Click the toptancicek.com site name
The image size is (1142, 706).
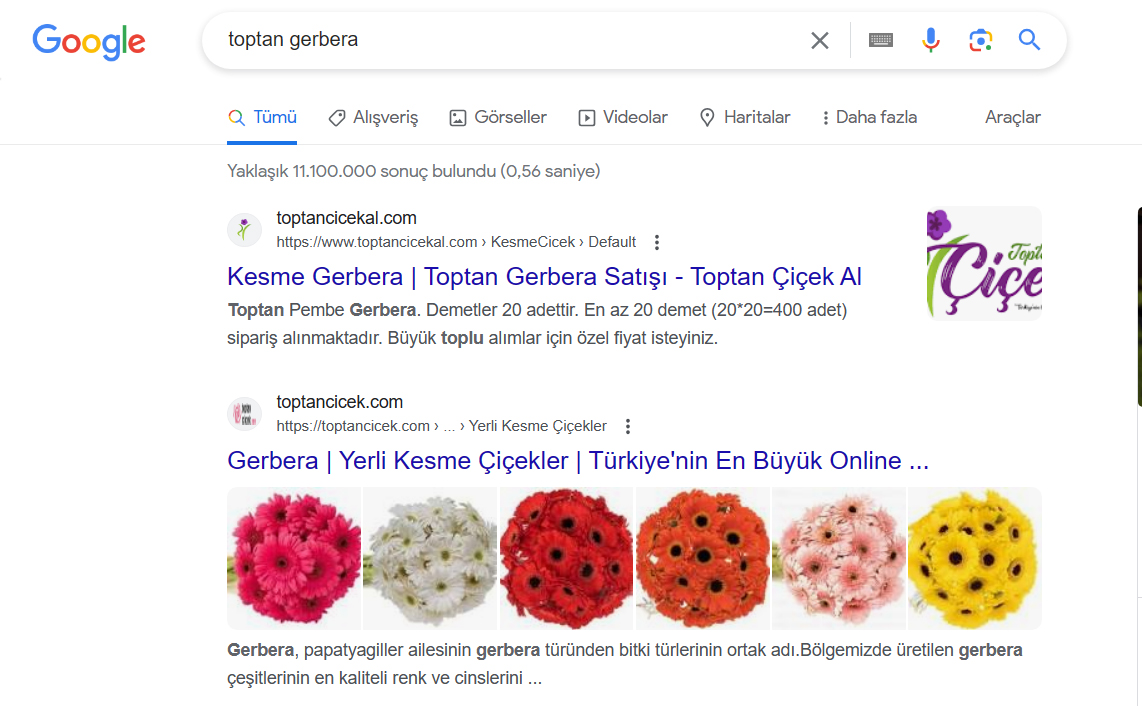tap(339, 402)
